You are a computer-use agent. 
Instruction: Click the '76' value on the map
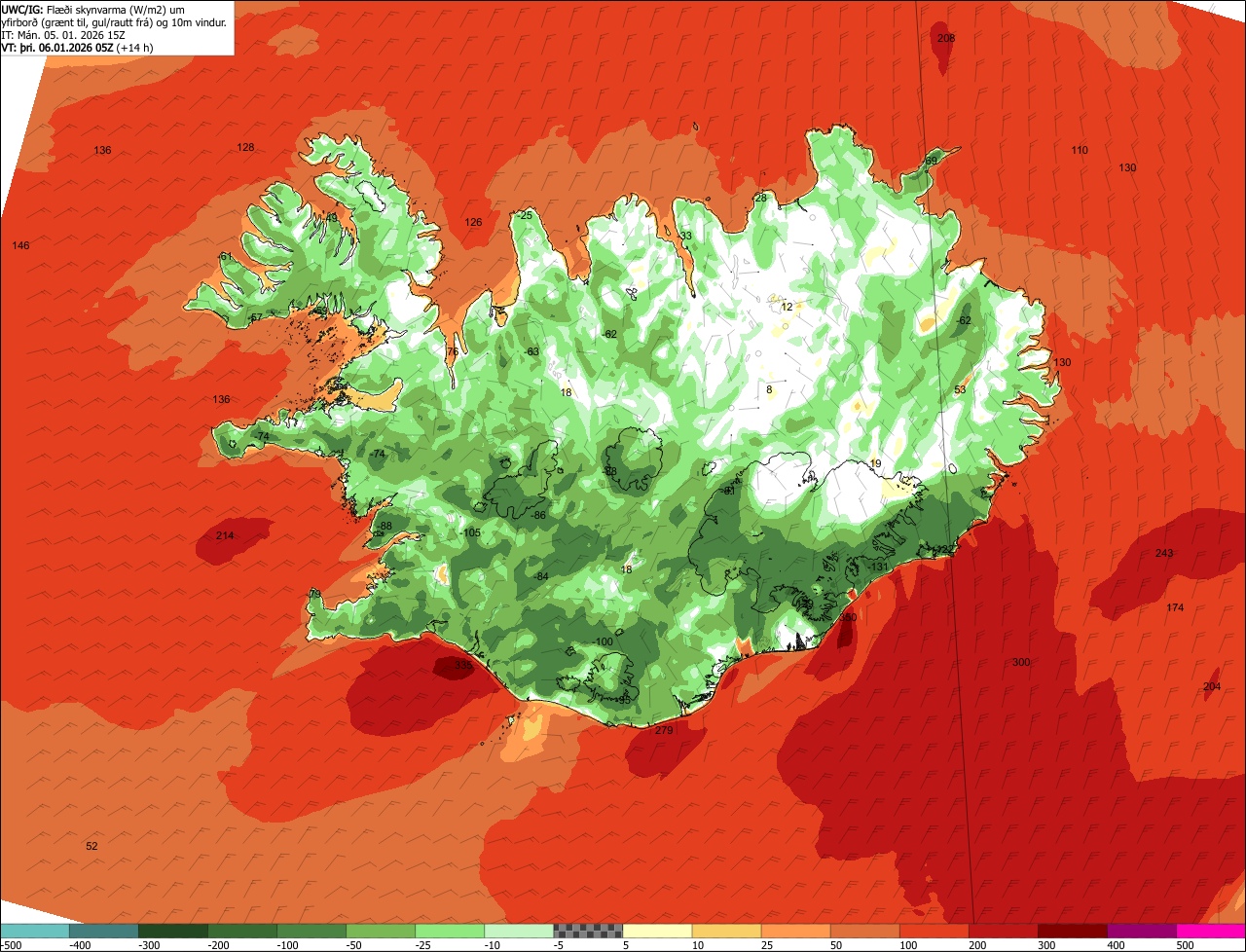[452, 351]
